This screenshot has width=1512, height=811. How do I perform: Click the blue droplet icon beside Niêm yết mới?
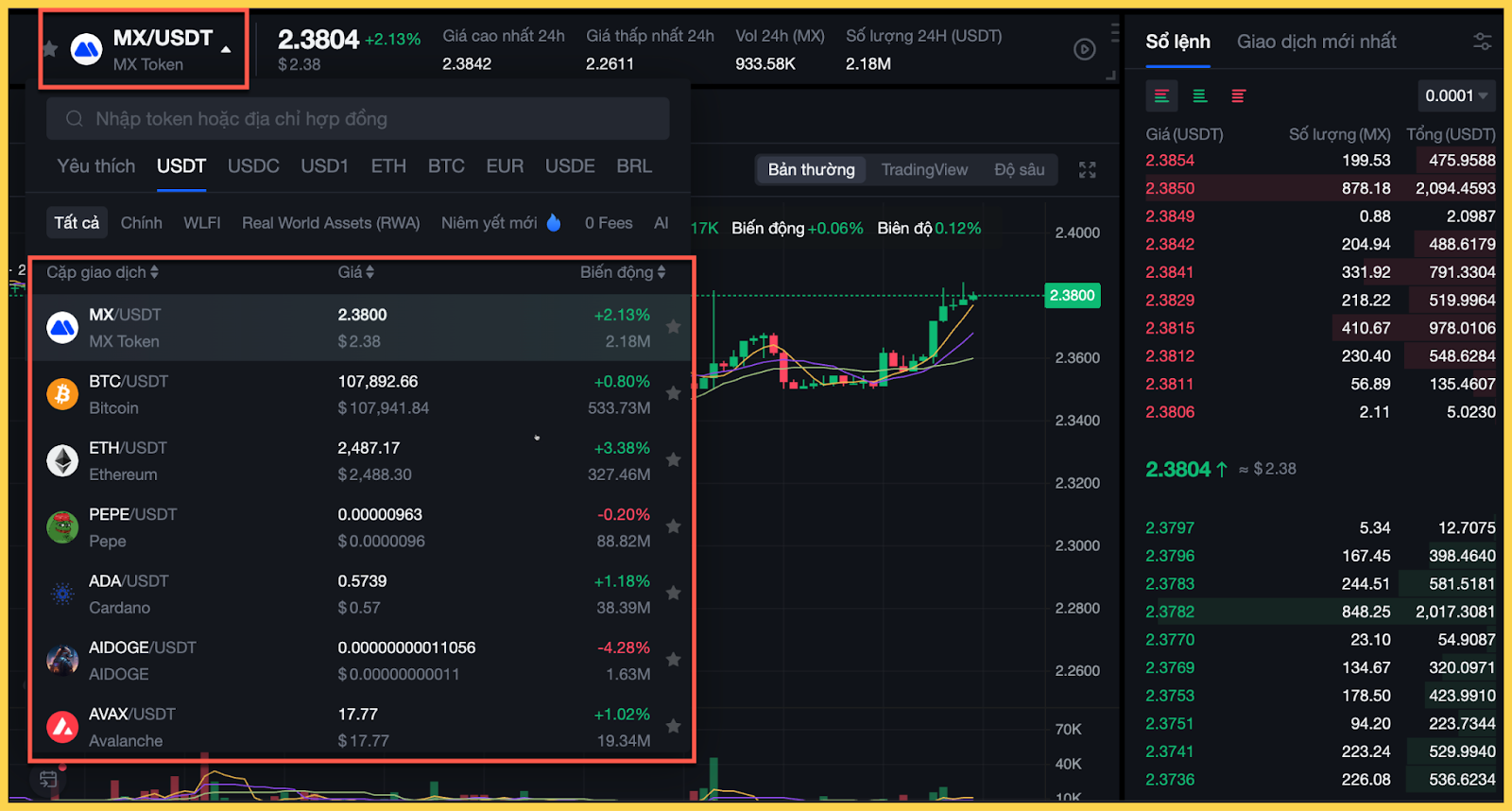point(554,222)
